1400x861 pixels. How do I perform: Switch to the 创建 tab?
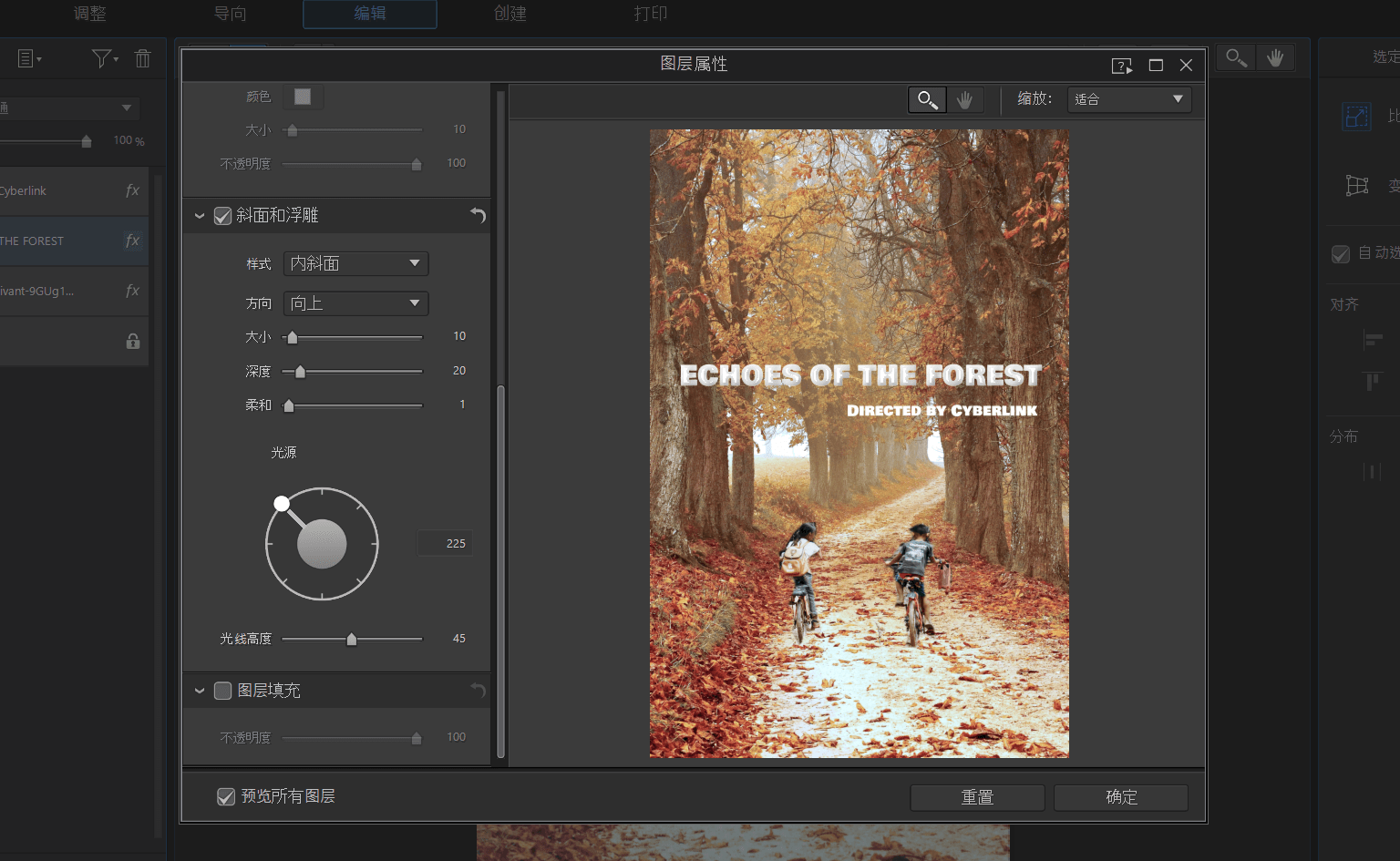pos(510,14)
